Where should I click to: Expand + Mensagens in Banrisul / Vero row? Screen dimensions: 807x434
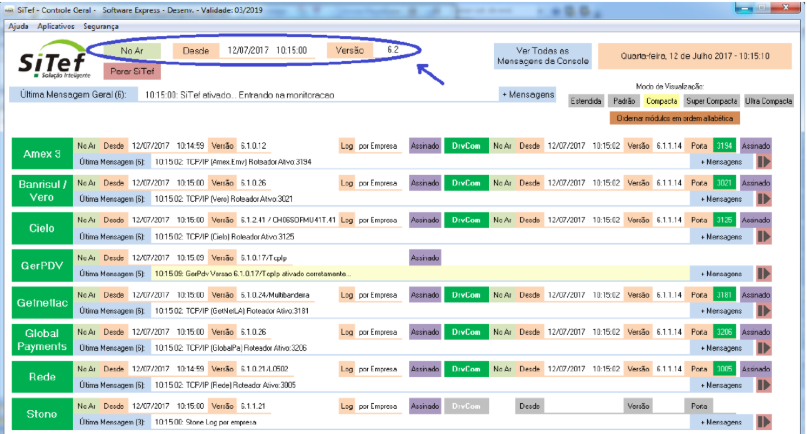(722, 199)
